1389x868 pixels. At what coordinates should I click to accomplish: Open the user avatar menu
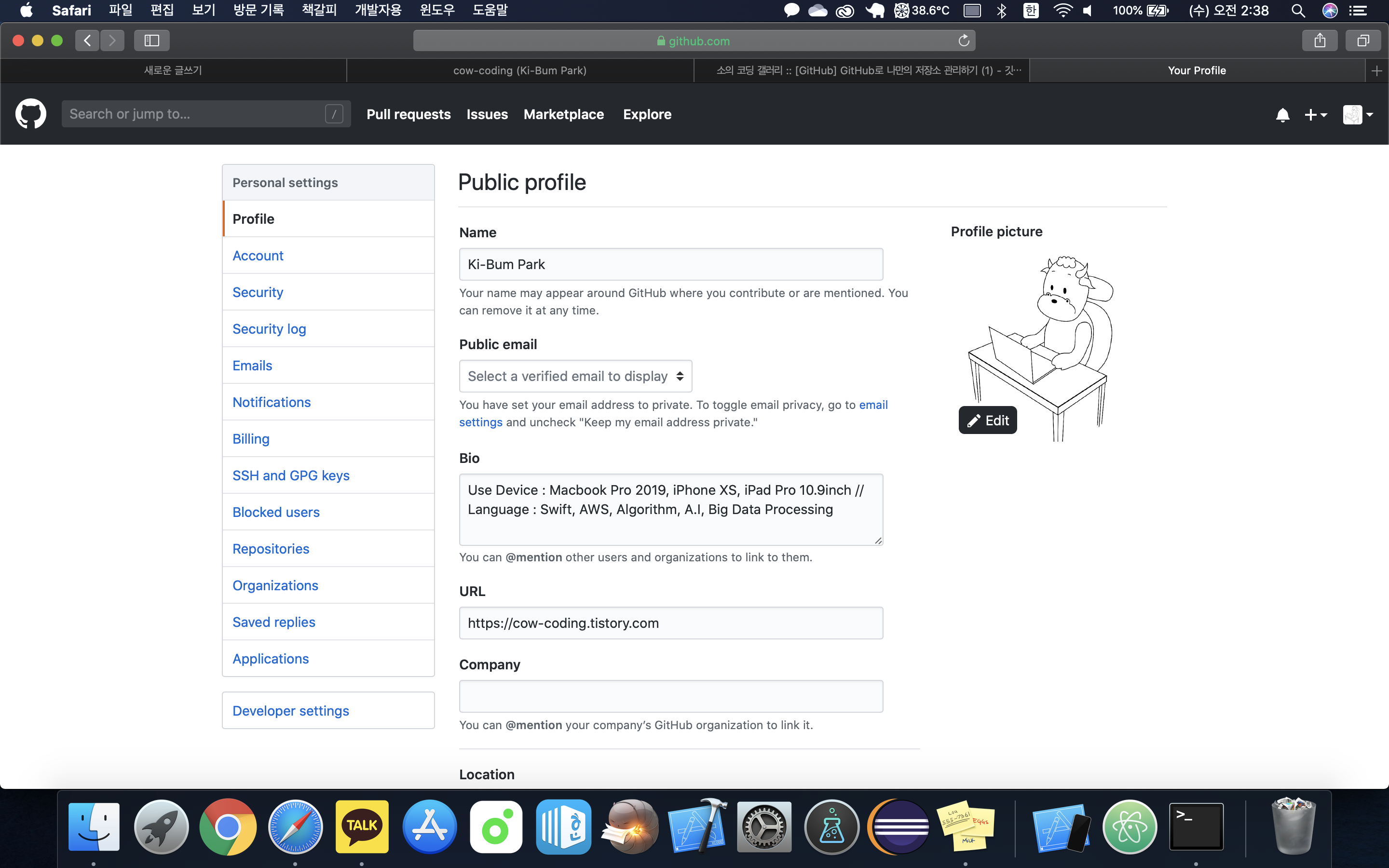(x=1358, y=115)
